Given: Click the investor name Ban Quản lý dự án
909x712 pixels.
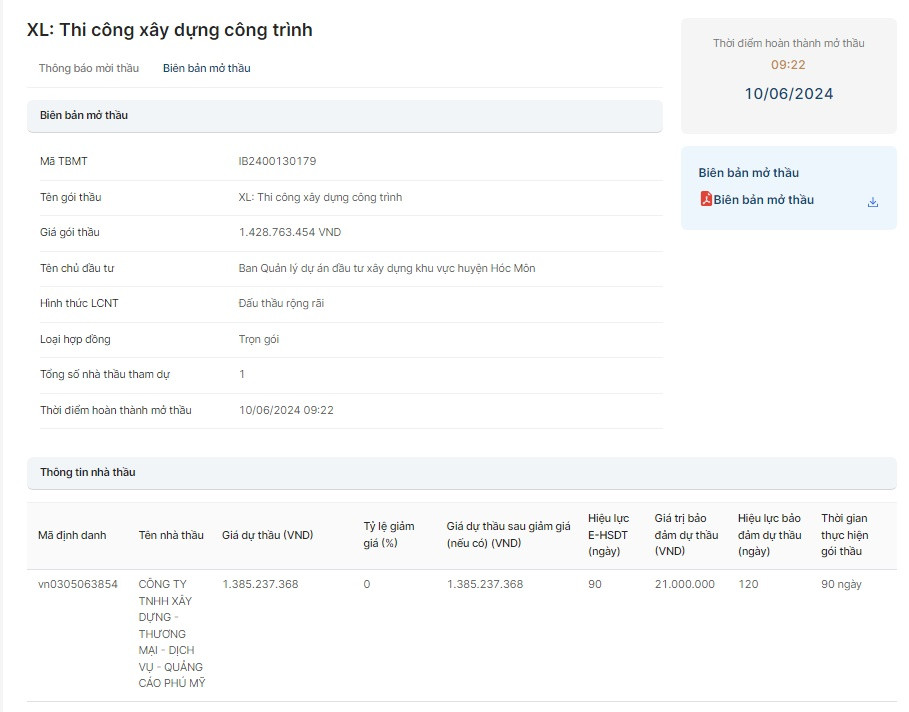Looking at the screenshot, I should tap(387, 268).
